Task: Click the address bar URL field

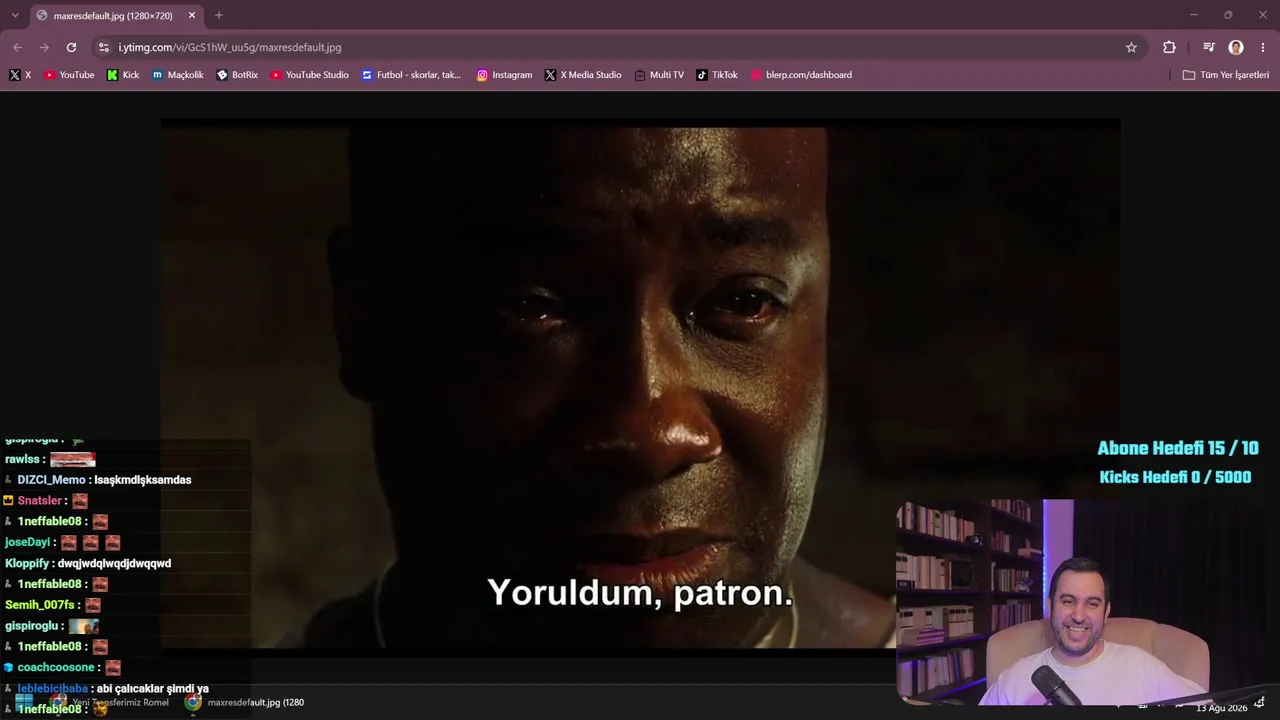Action: click(x=615, y=47)
